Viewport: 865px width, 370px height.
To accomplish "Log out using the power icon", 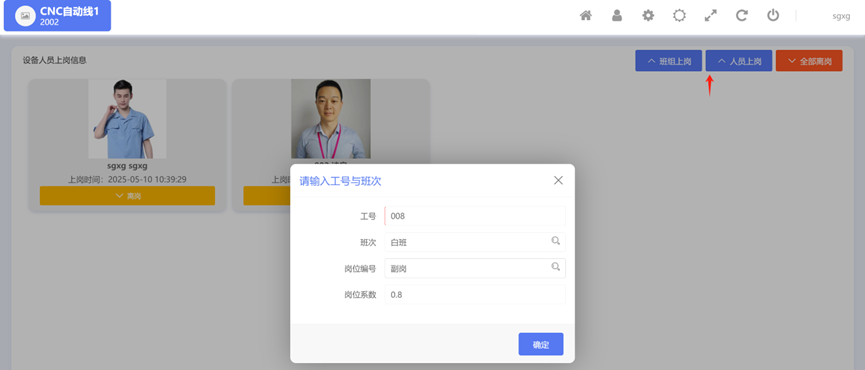I will (x=773, y=15).
